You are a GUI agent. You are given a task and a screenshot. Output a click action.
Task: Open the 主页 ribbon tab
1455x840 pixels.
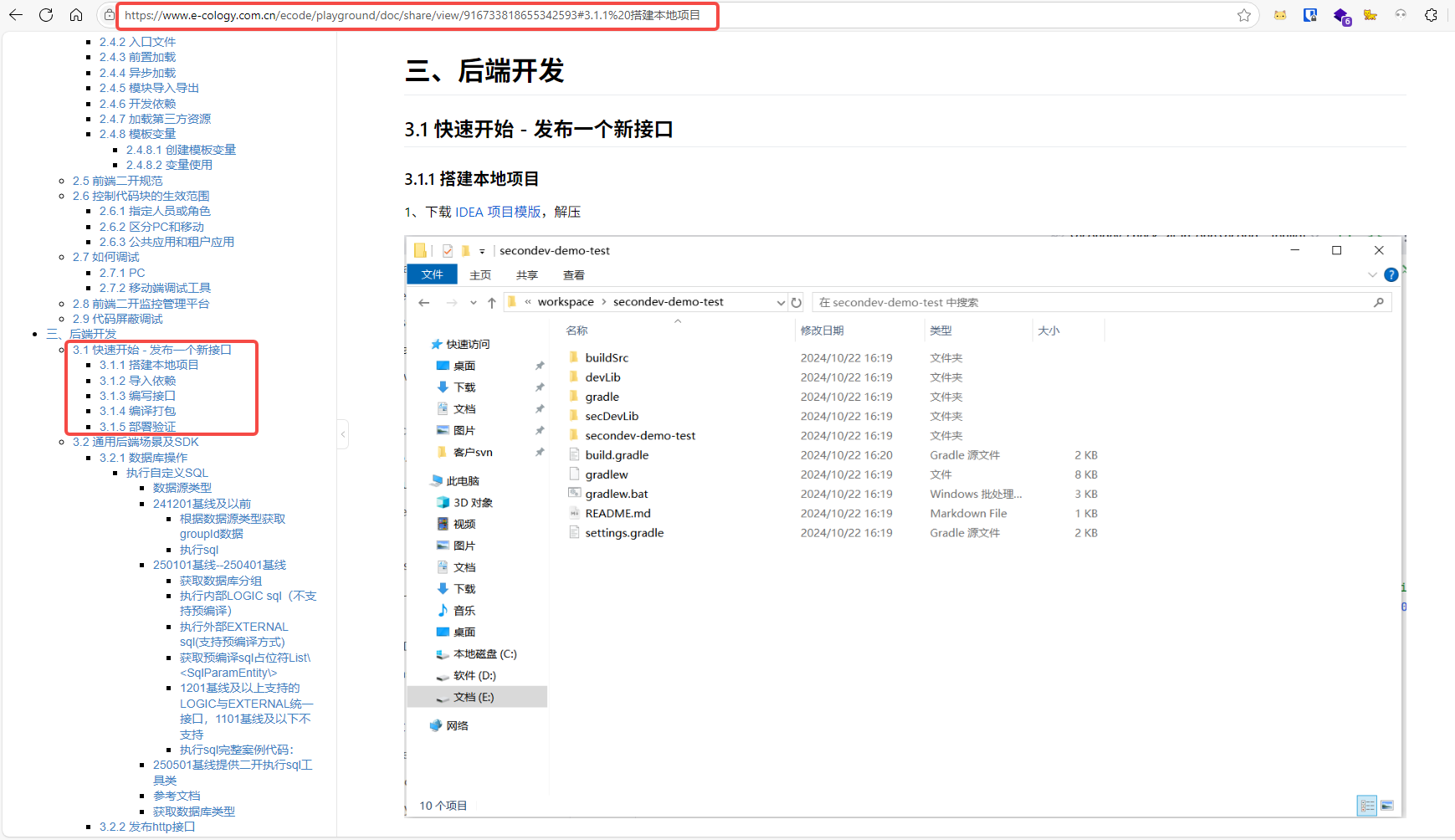[x=480, y=275]
